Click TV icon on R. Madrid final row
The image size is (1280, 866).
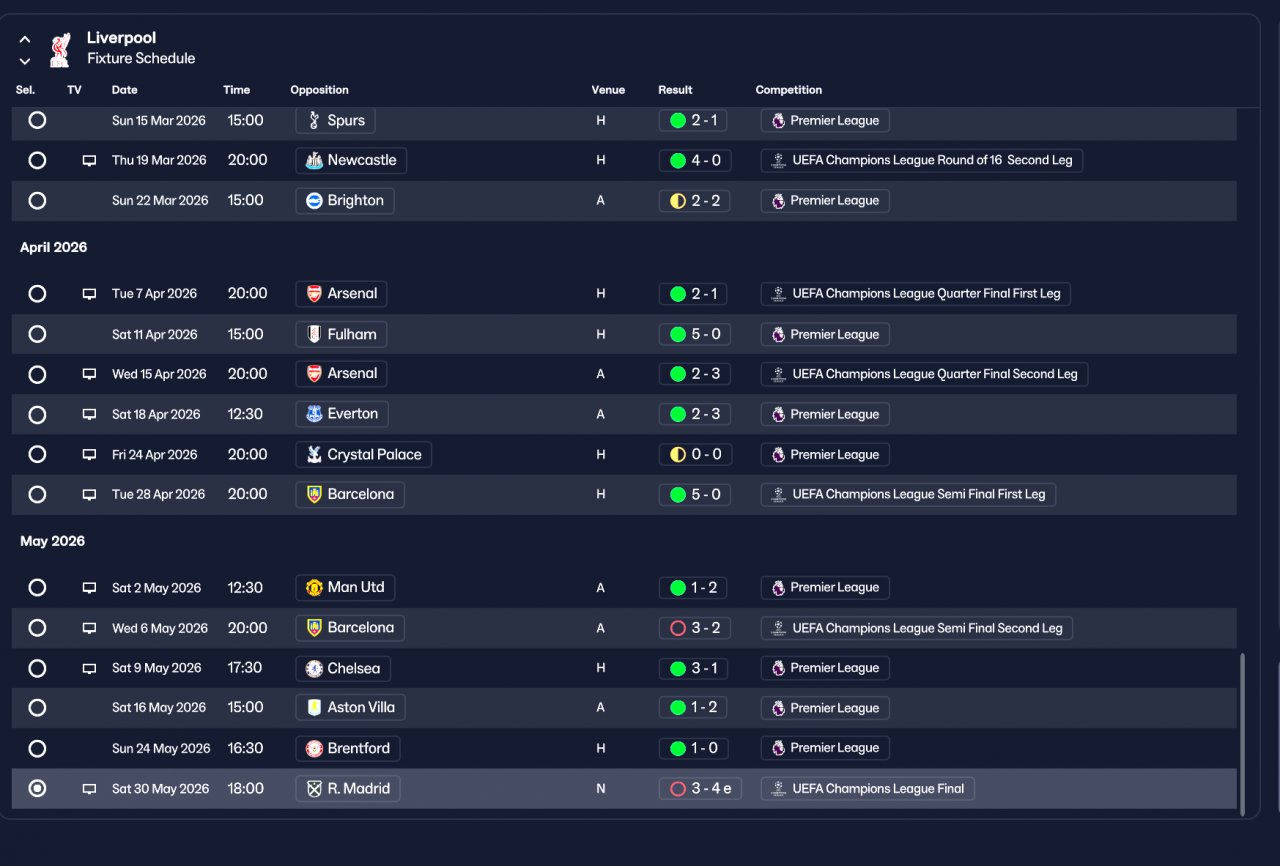(89, 789)
